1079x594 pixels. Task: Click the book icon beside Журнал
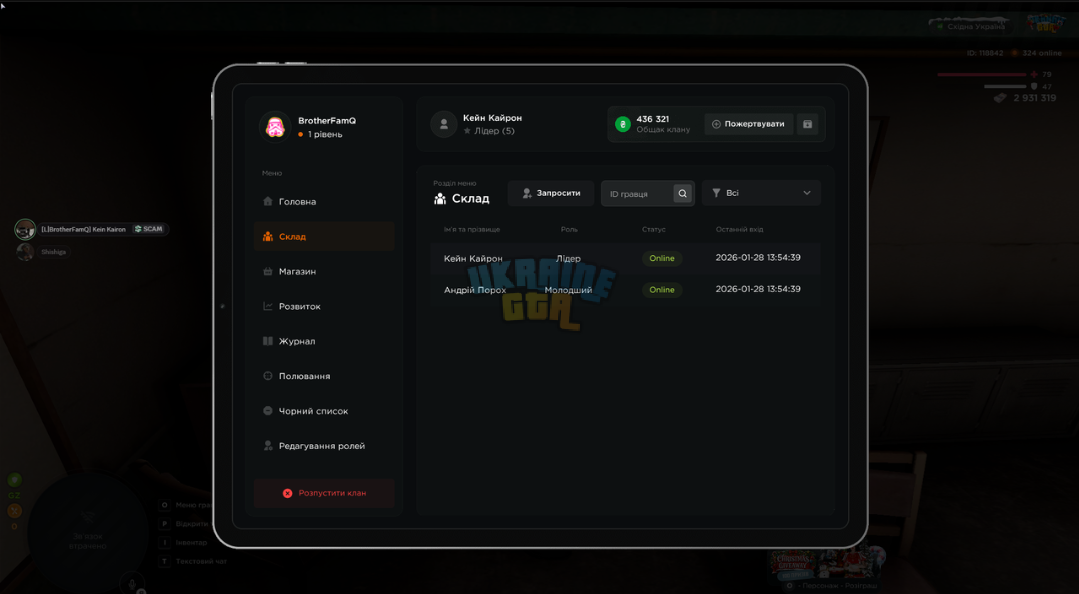(268, 341)
